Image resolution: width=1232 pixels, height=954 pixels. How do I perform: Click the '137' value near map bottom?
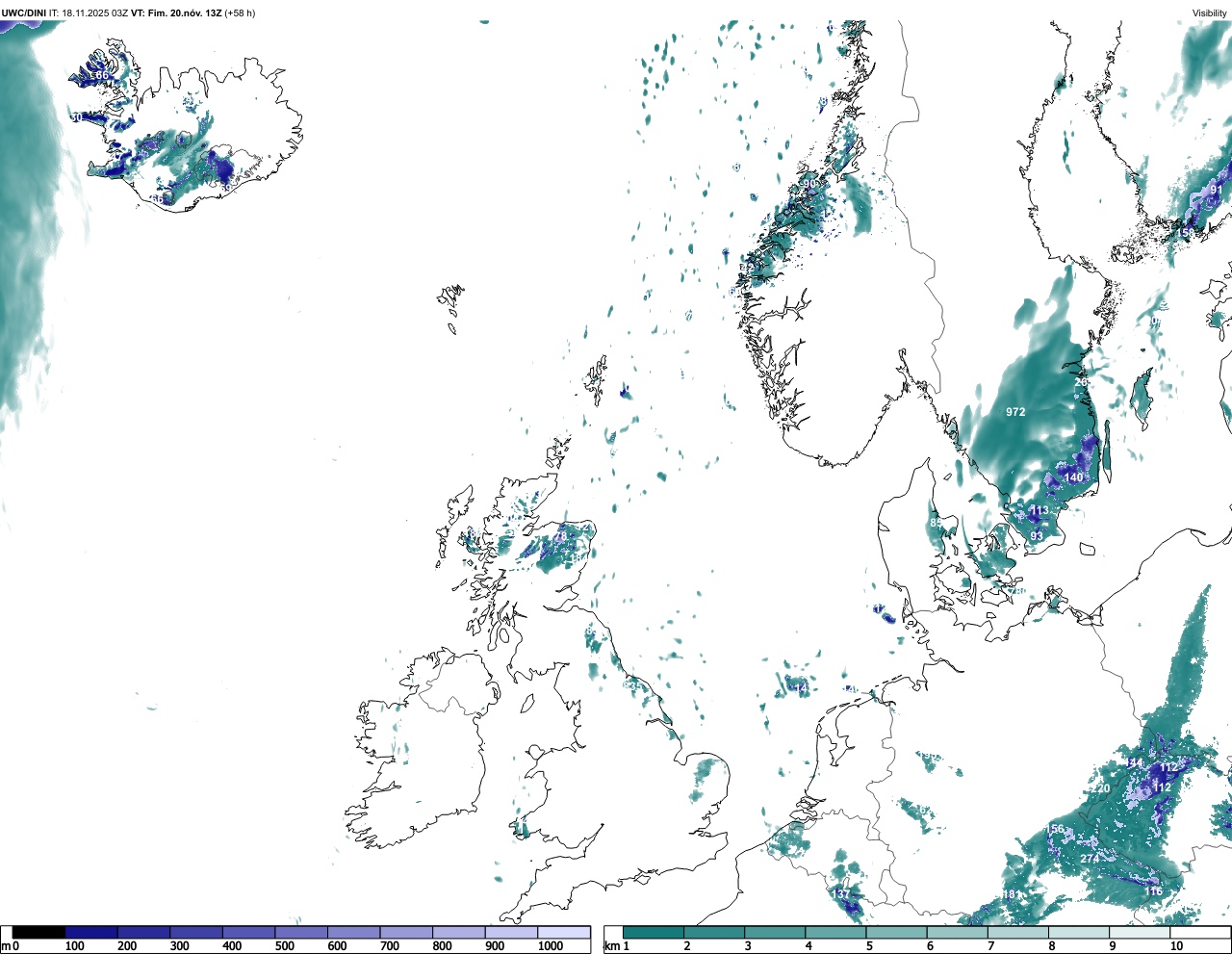pos(841,894)
